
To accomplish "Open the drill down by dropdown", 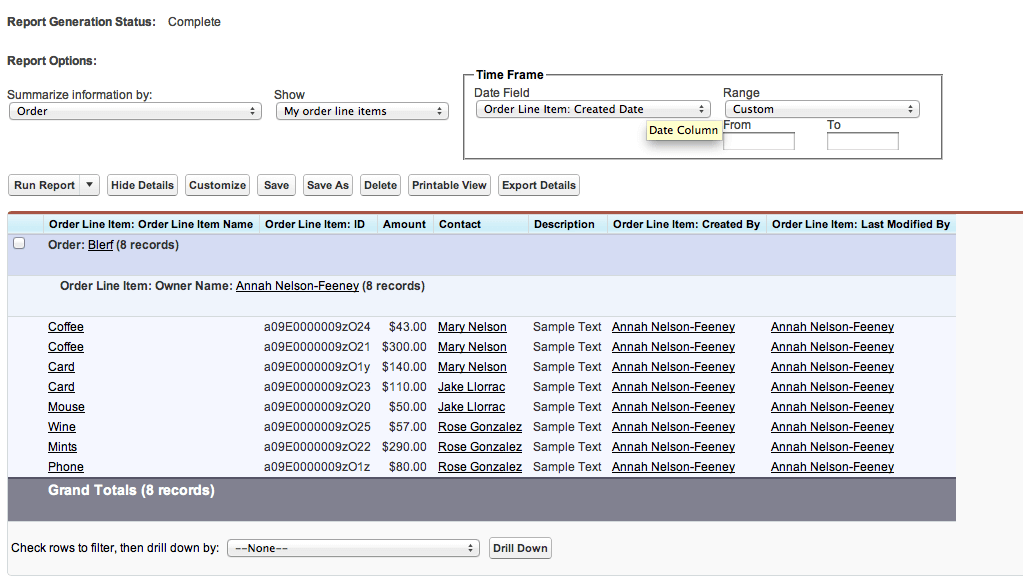I will coord(353,548).
